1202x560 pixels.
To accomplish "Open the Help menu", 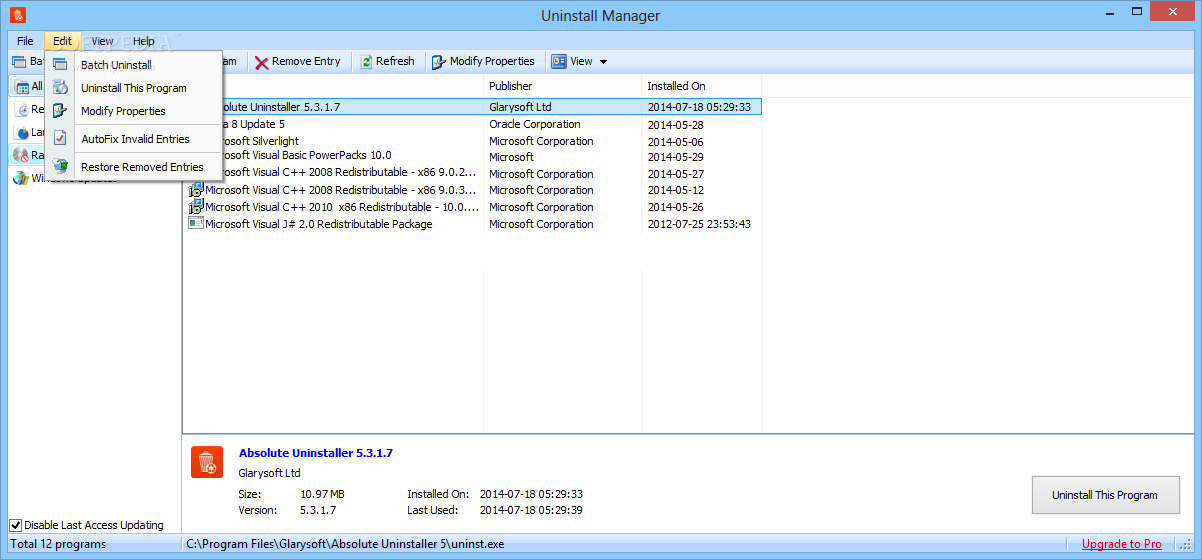I will coord(144,41).
